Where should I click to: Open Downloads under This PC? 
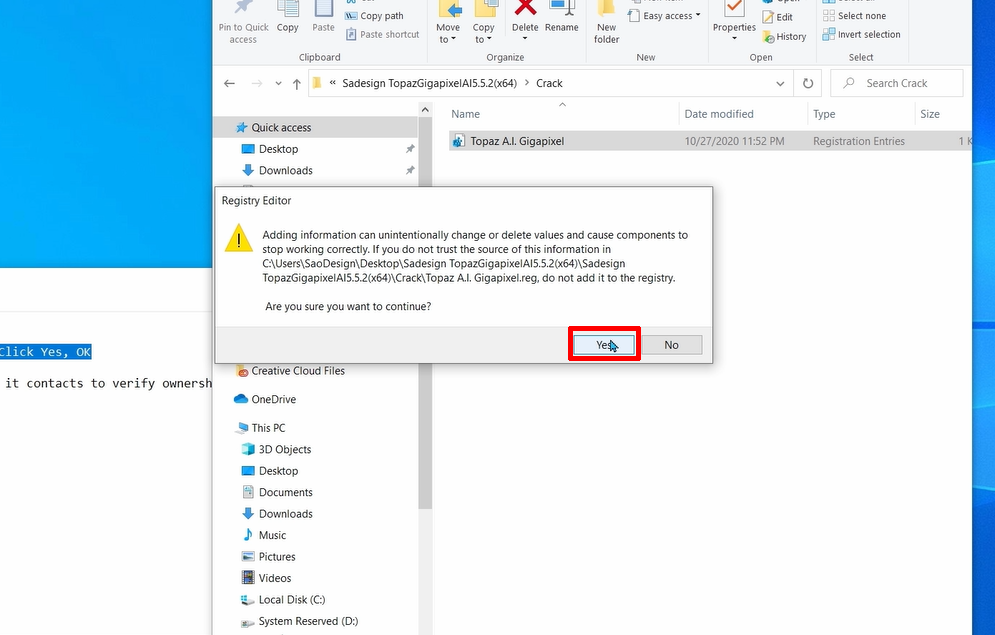pos(286,514)
